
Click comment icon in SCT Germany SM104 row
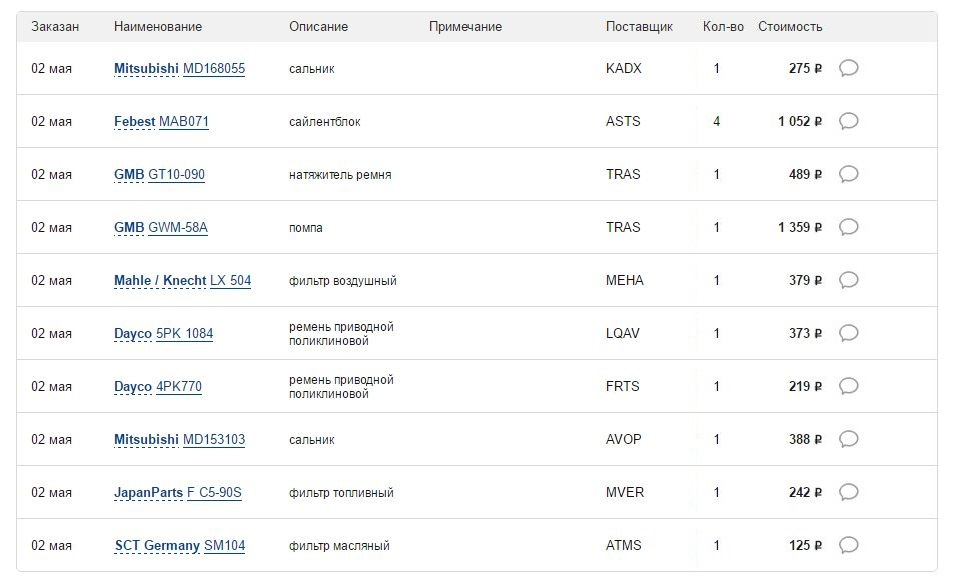coord(849,545)
